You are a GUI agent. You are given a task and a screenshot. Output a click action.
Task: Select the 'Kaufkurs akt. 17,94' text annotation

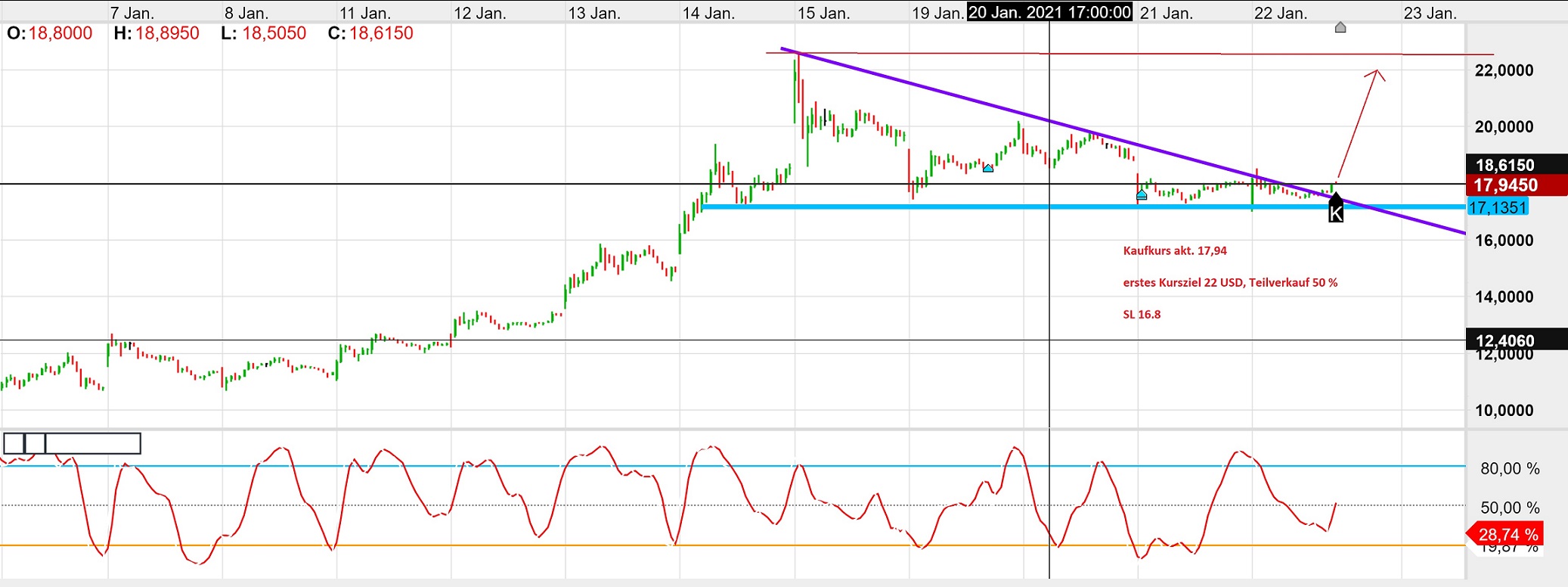pyautogui.click(x=1175, y=251)
